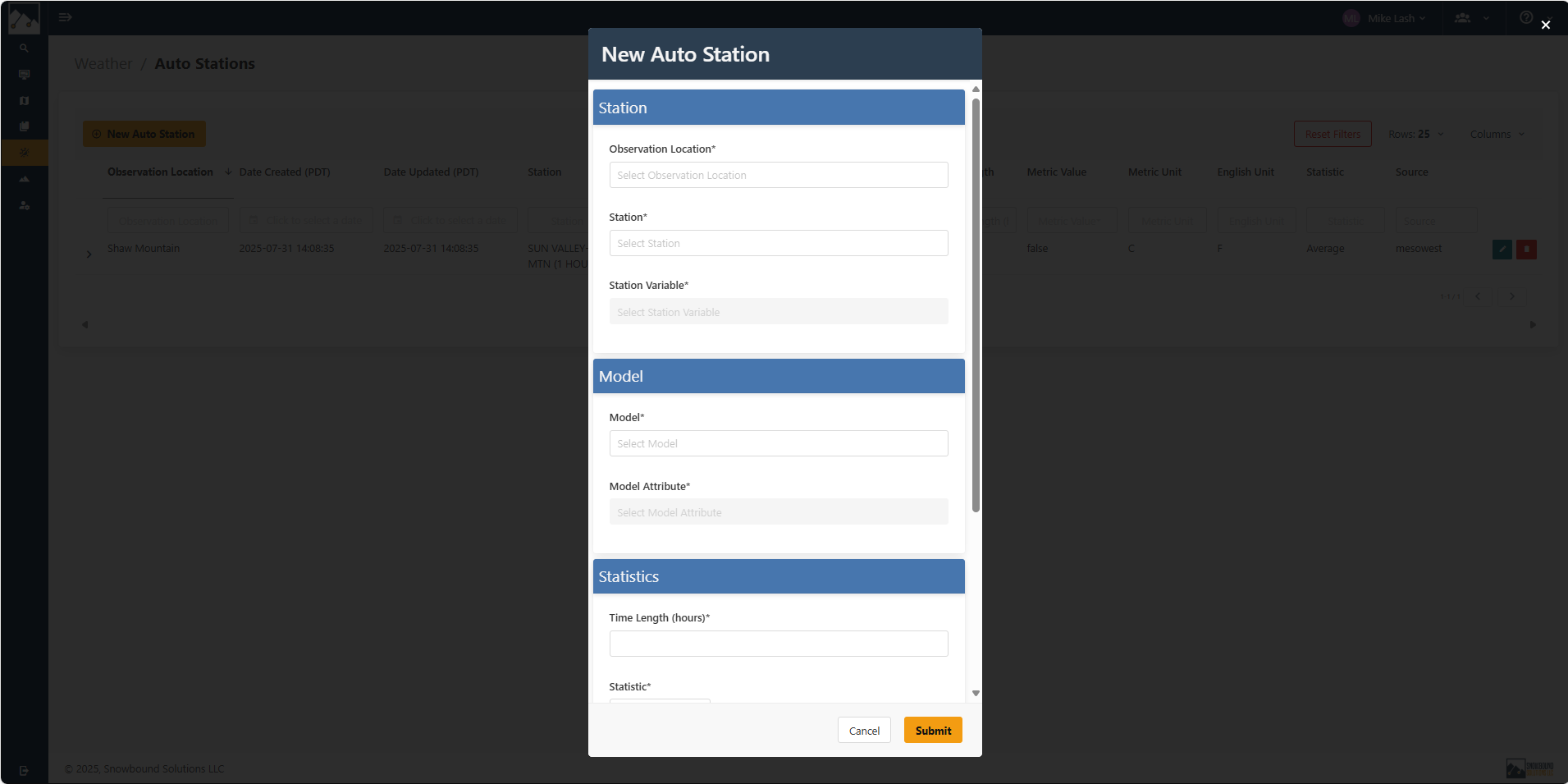Open the Mike Lash user menu

1385,18
